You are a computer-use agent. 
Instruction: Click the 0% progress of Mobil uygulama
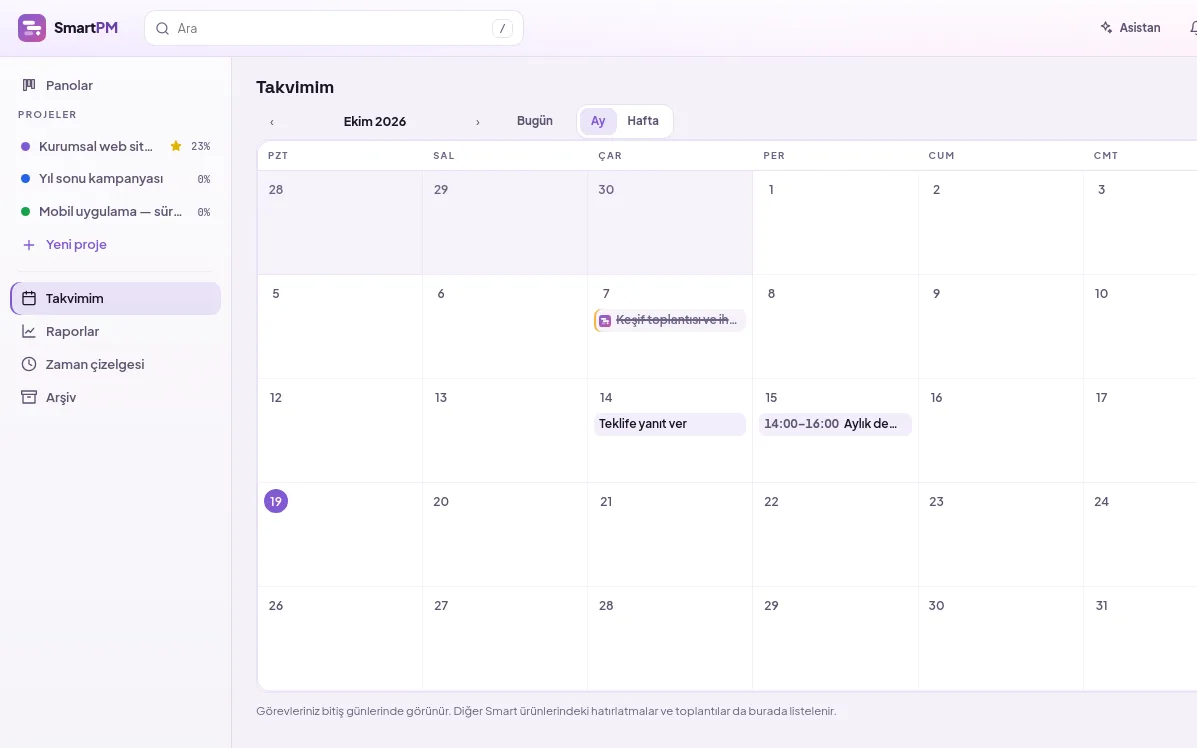204,211
